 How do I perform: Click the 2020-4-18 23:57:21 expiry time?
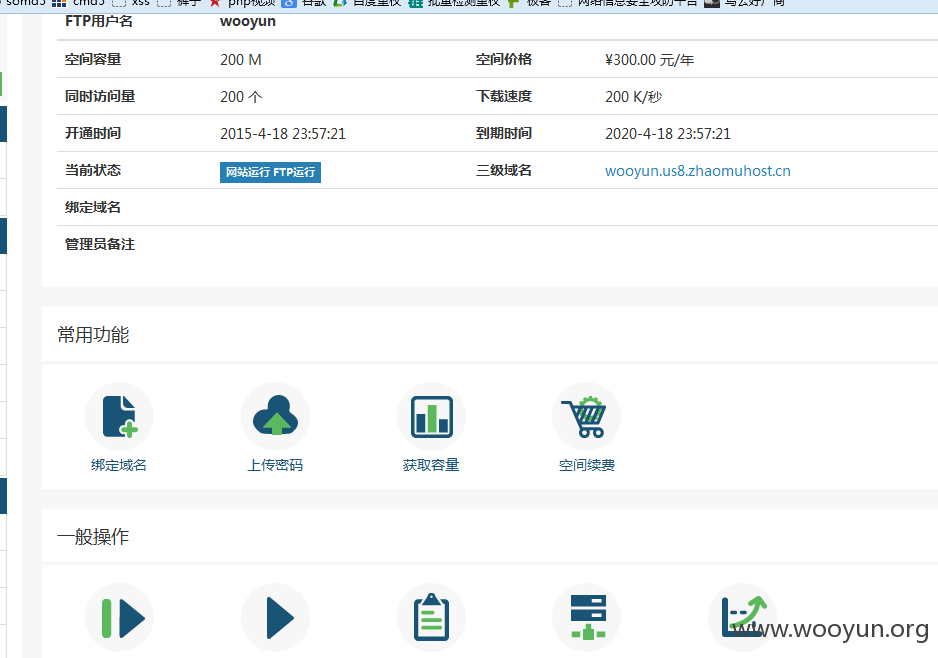click(668, 134)
